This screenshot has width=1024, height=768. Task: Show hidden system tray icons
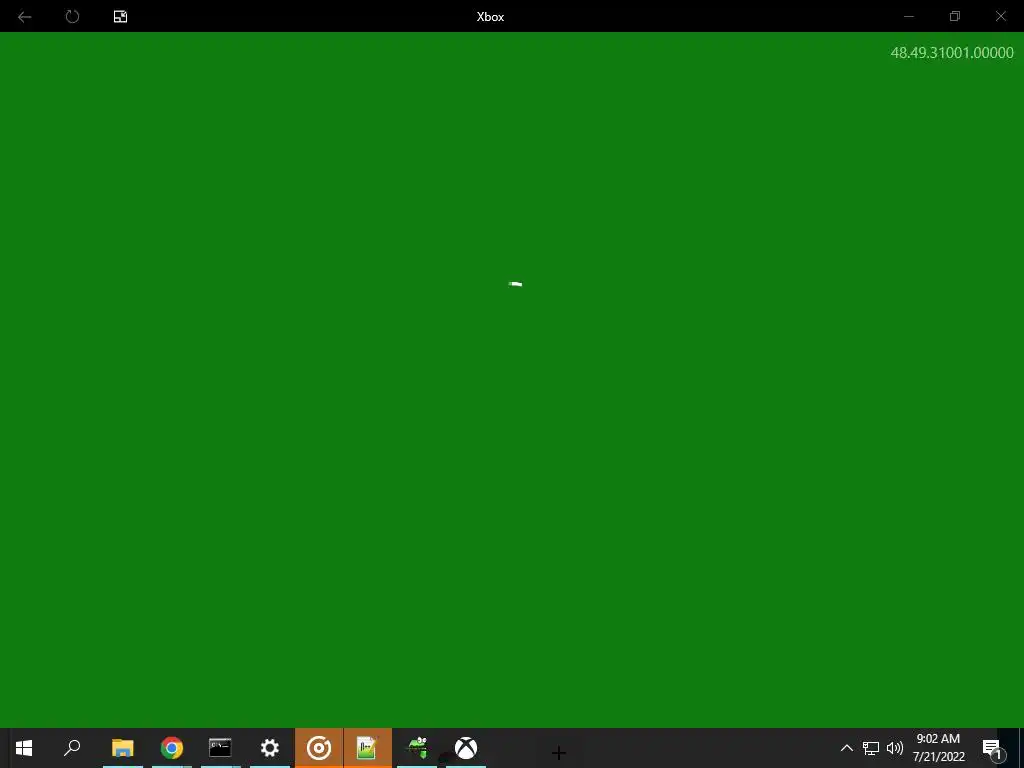(846, 748)
